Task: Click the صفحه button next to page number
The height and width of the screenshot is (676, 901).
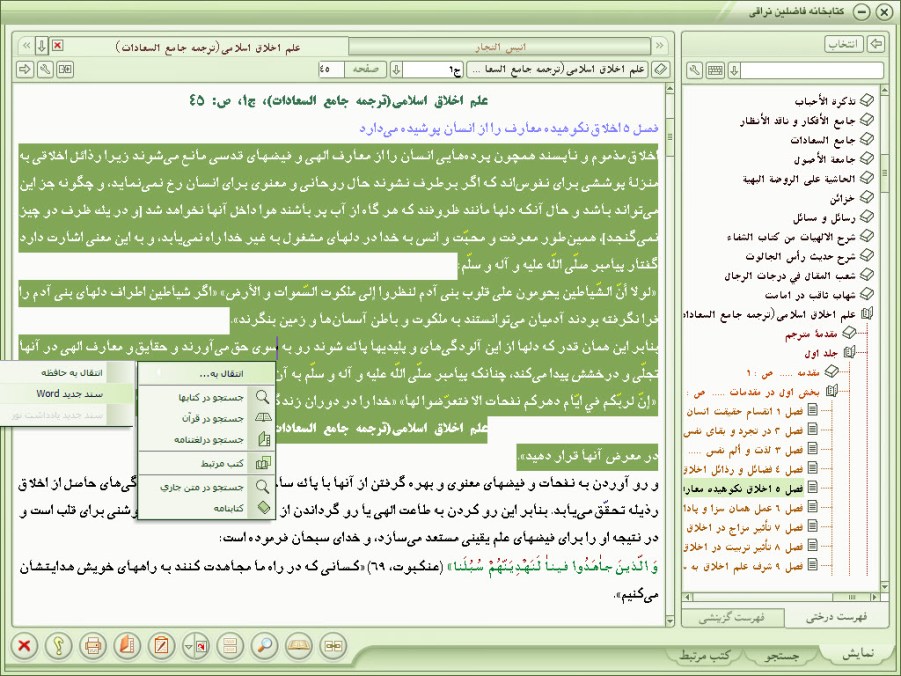Action: pos(365,70)
